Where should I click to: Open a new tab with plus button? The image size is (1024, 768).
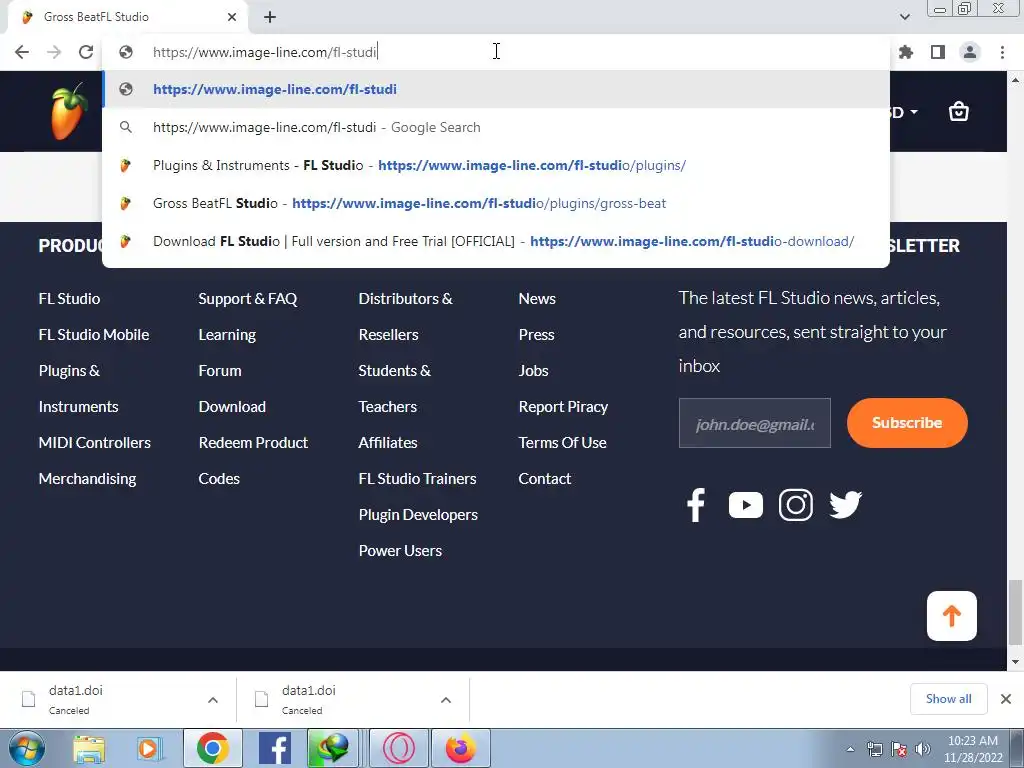click(270, 17)
